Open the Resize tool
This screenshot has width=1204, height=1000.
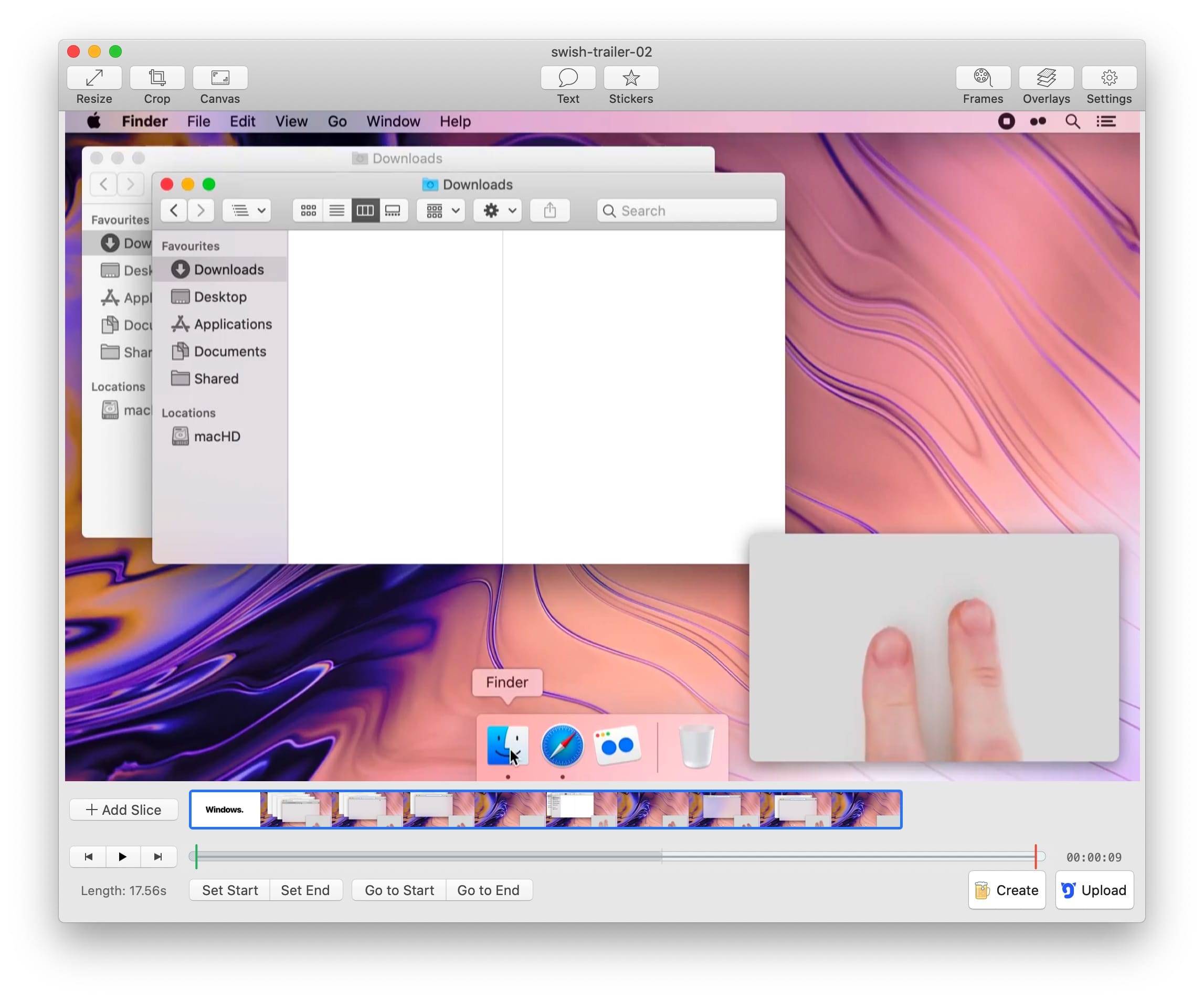(94, 78)
